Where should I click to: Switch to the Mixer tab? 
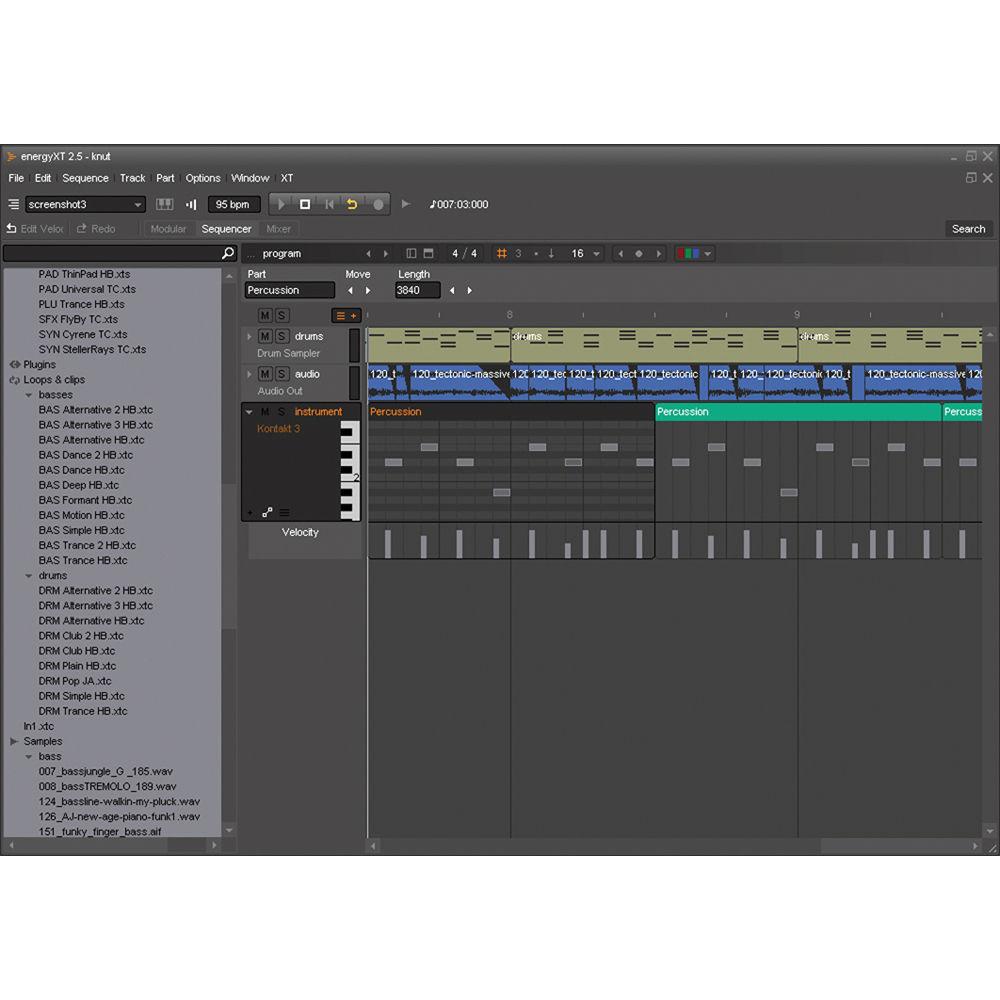pyautogui.click(x=278, y=229)
